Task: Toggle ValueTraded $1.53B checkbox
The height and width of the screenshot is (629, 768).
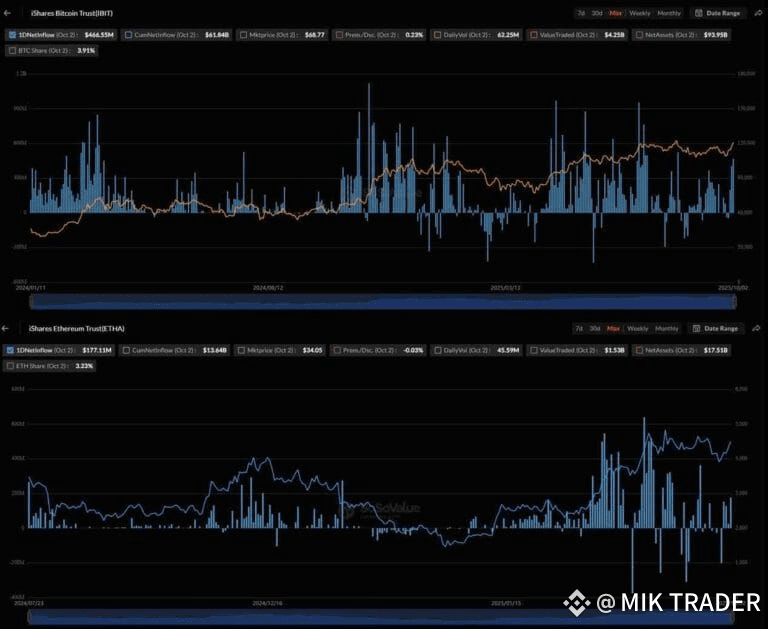Action: [x=533, y=350]
